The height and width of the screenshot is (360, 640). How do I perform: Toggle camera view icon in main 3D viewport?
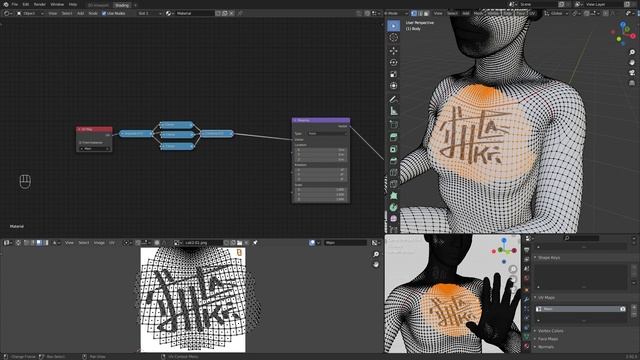(x=632, y=73)
